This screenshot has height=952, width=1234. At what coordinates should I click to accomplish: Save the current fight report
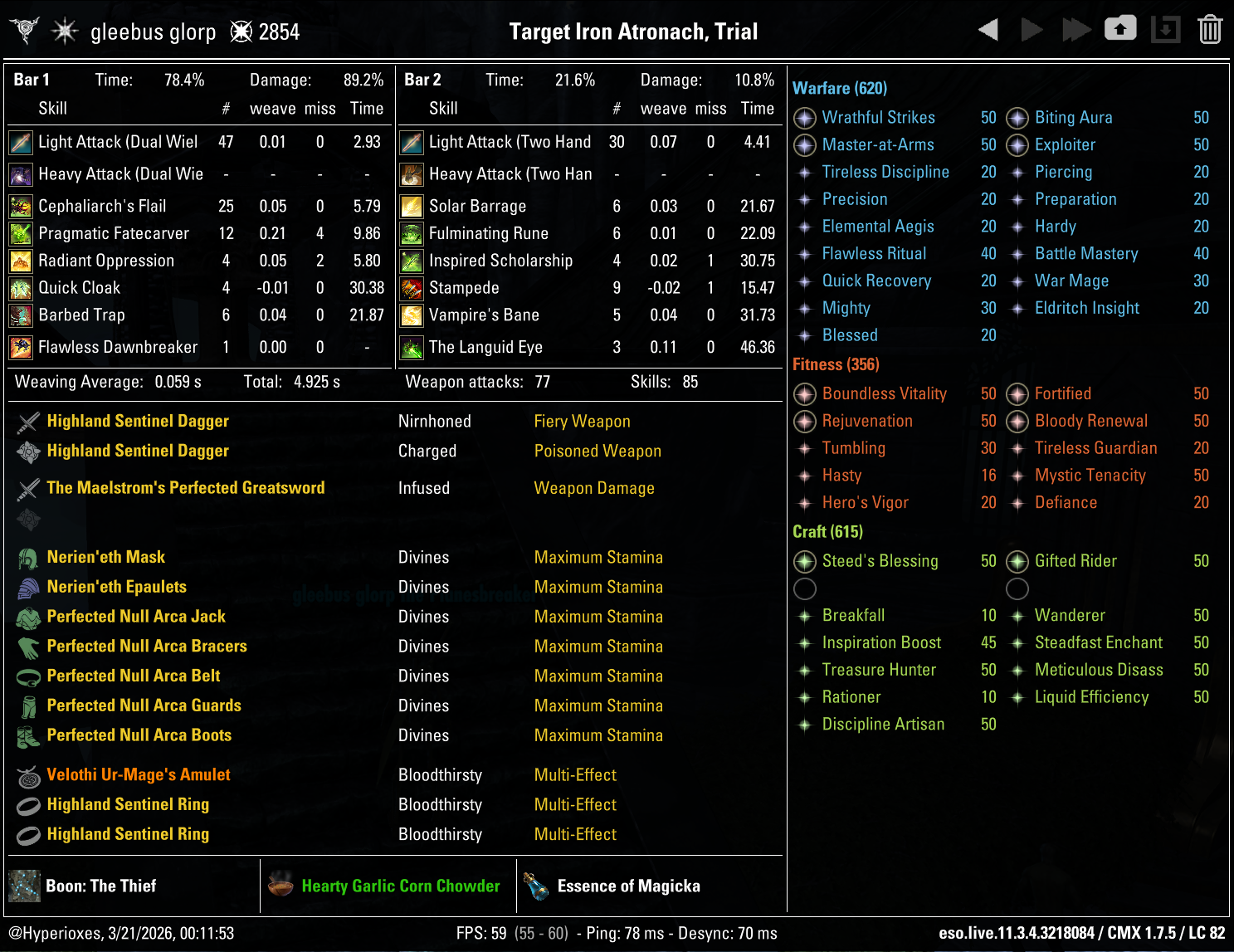pyautogui.click(x=1120, y=28)
